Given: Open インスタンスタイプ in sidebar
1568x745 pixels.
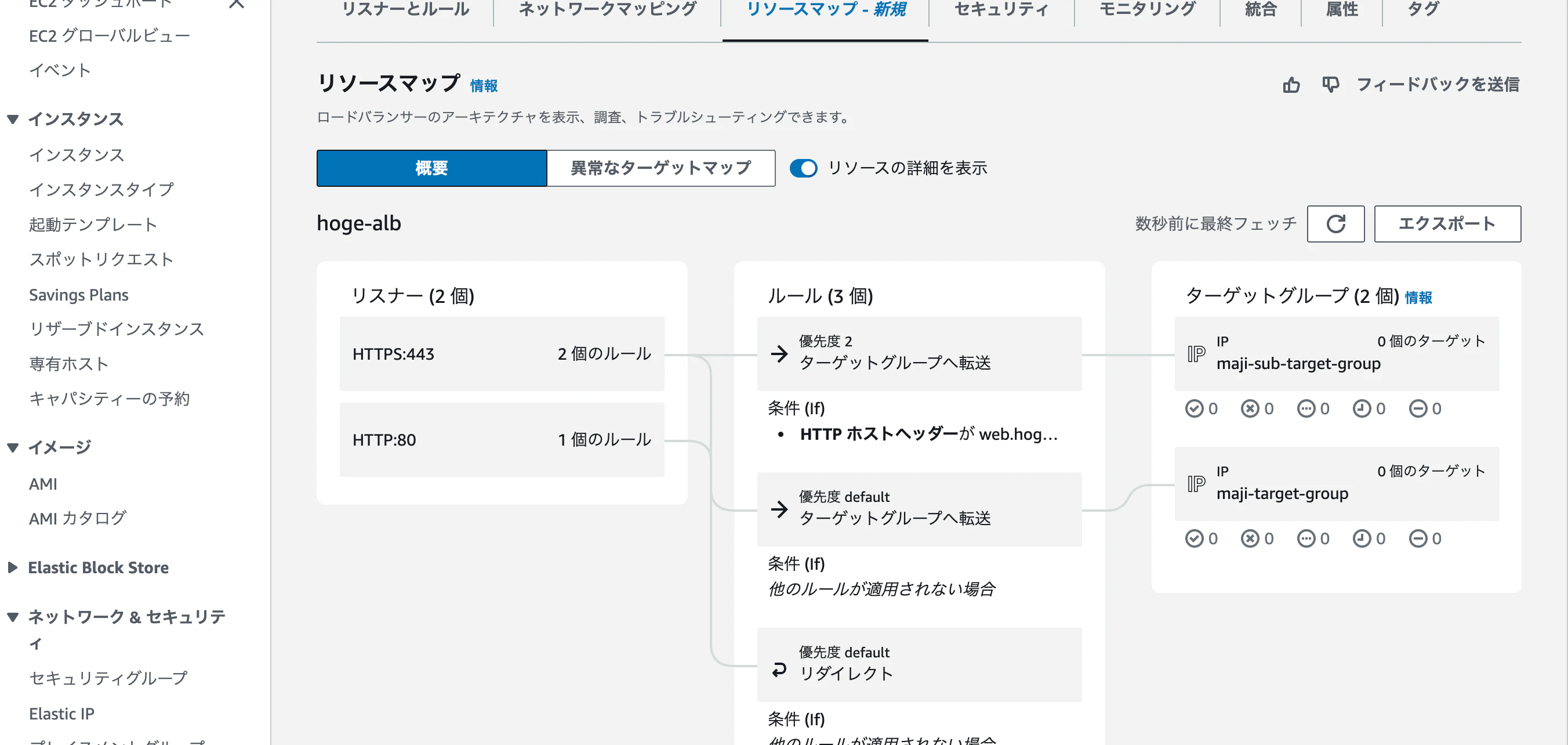Looking at the screenshot, I should pos(101,190).
